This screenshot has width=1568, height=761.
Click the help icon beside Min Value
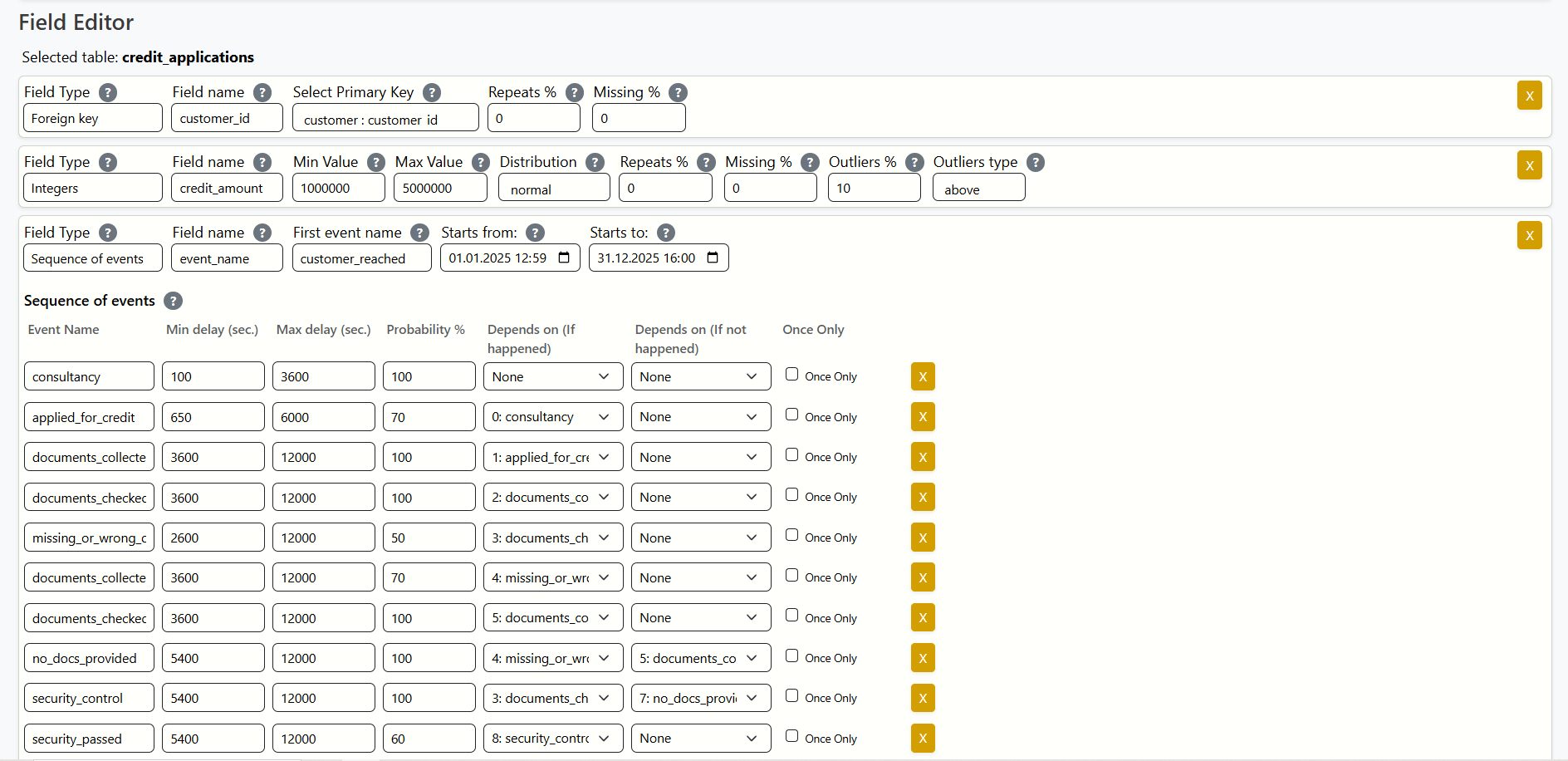tap(375, 162)
